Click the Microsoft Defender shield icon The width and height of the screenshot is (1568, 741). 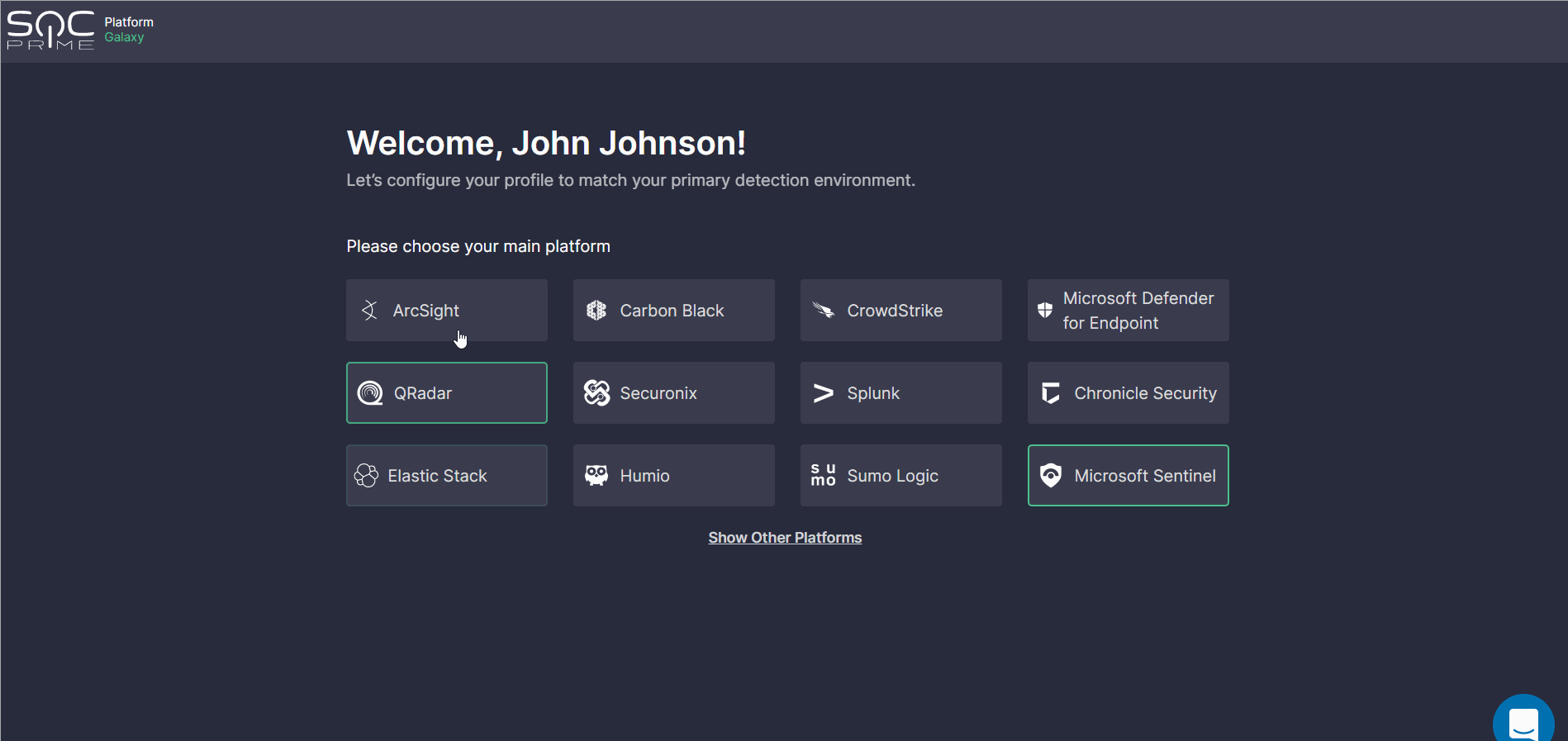[x=1045, y=311]
